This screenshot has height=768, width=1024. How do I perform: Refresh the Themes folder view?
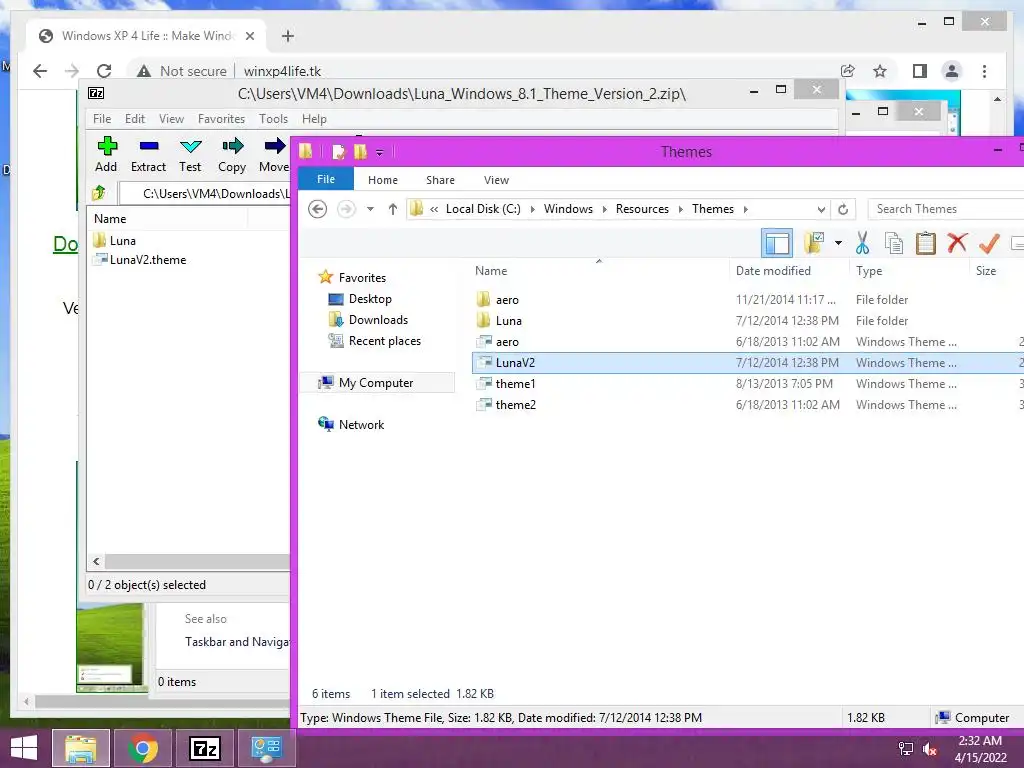point(843,209)
